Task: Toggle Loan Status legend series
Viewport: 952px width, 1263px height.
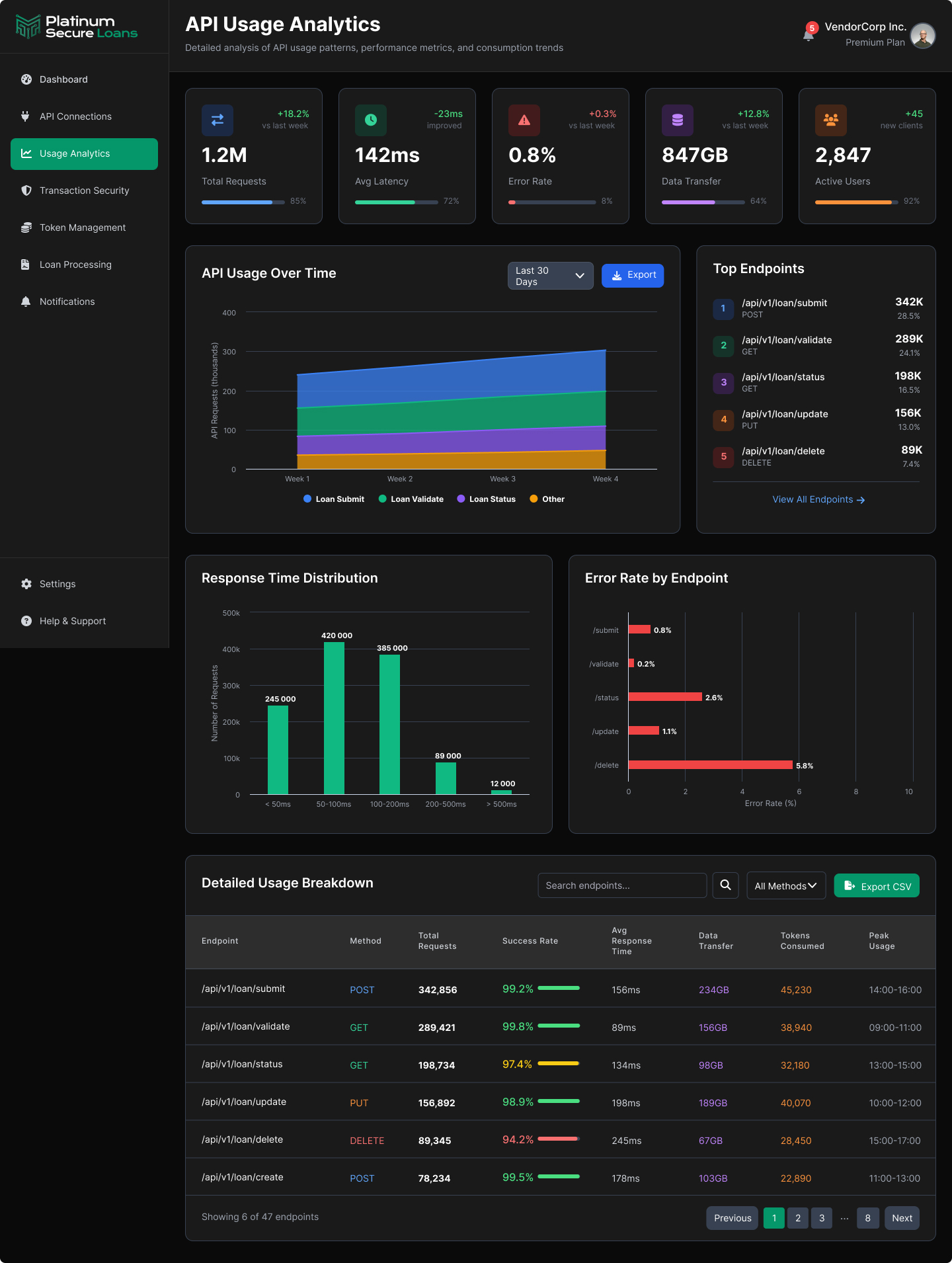Action: tap(486, 499)
